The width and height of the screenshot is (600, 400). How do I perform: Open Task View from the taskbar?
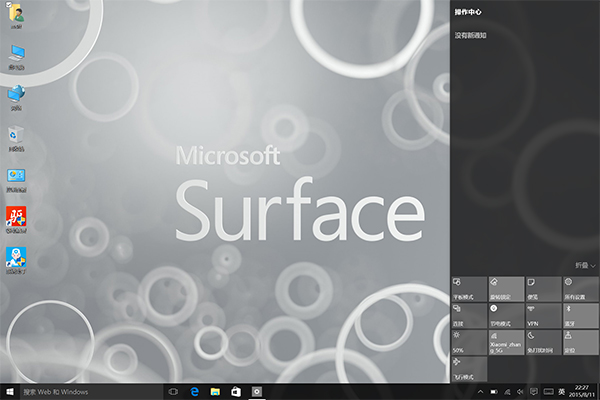(173, 392)
